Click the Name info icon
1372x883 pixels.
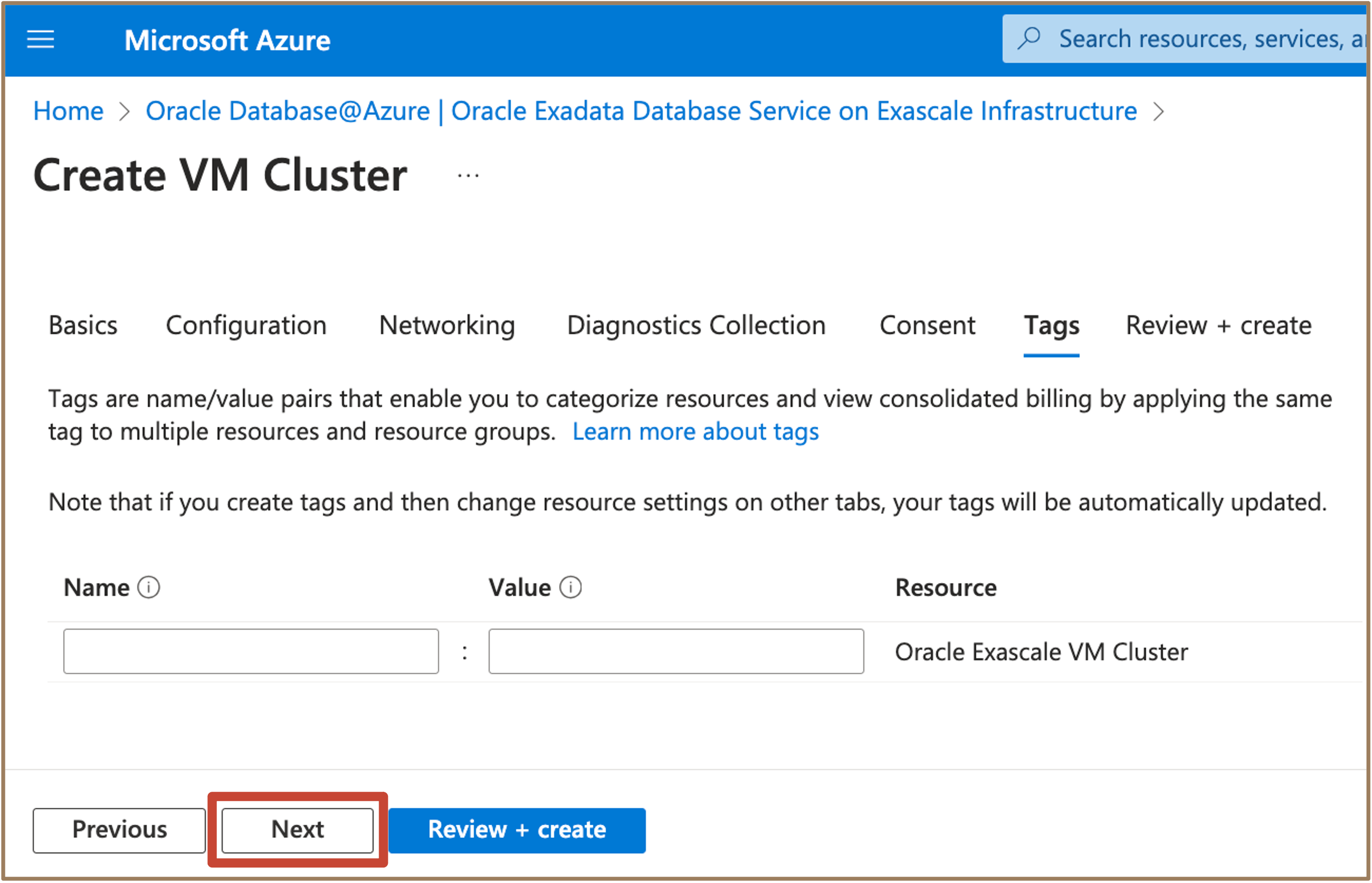point(149,587)
